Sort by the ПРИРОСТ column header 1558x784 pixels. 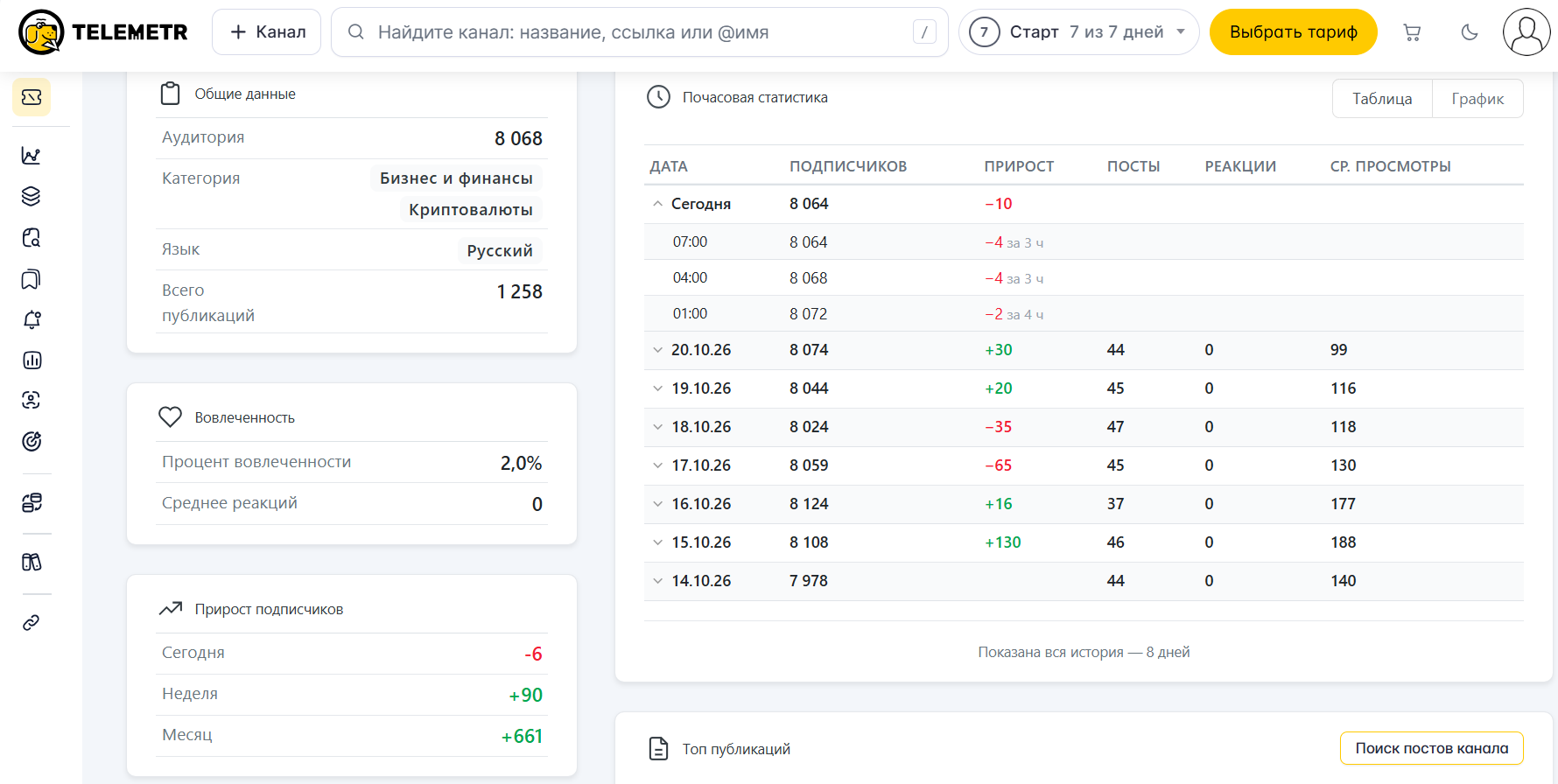click(x=1019, y=166)
